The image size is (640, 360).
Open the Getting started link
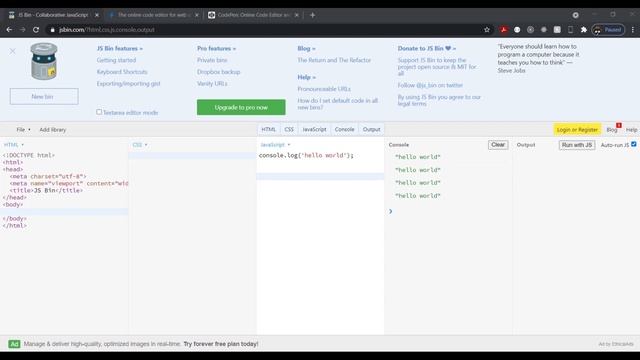116,60
